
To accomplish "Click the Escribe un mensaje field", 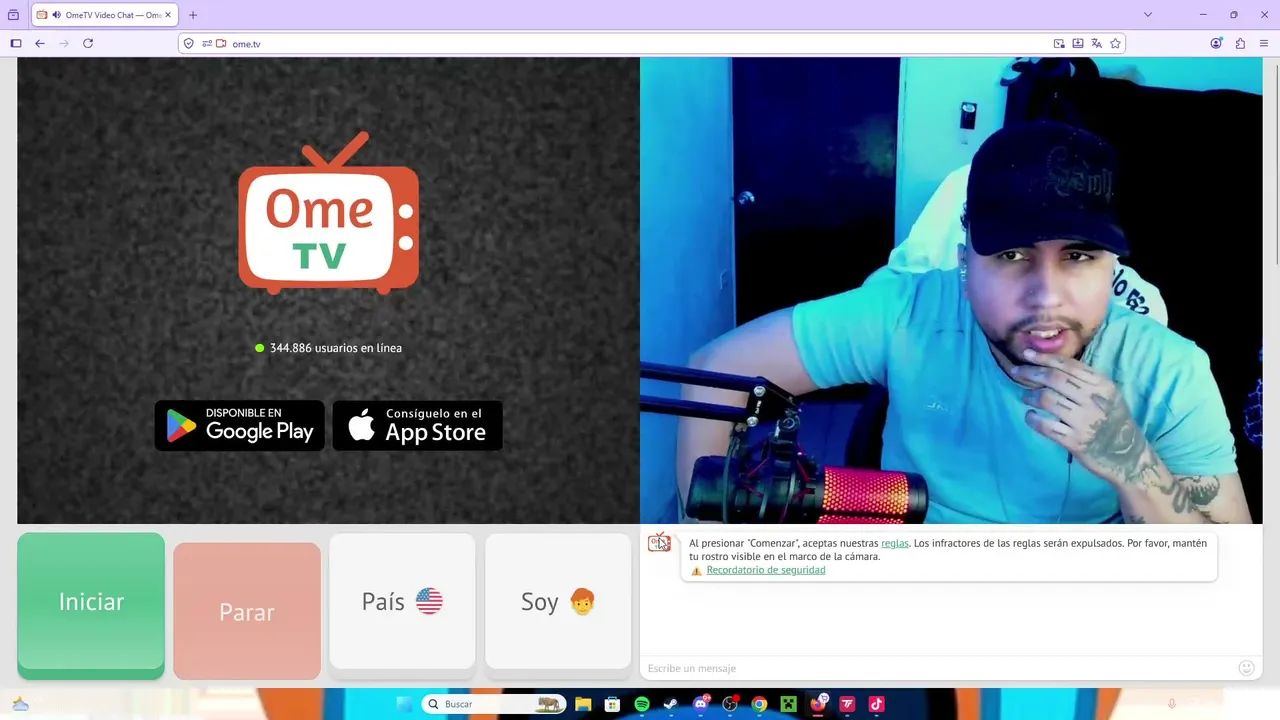I will pyautogui.click(x=938, y=668).
